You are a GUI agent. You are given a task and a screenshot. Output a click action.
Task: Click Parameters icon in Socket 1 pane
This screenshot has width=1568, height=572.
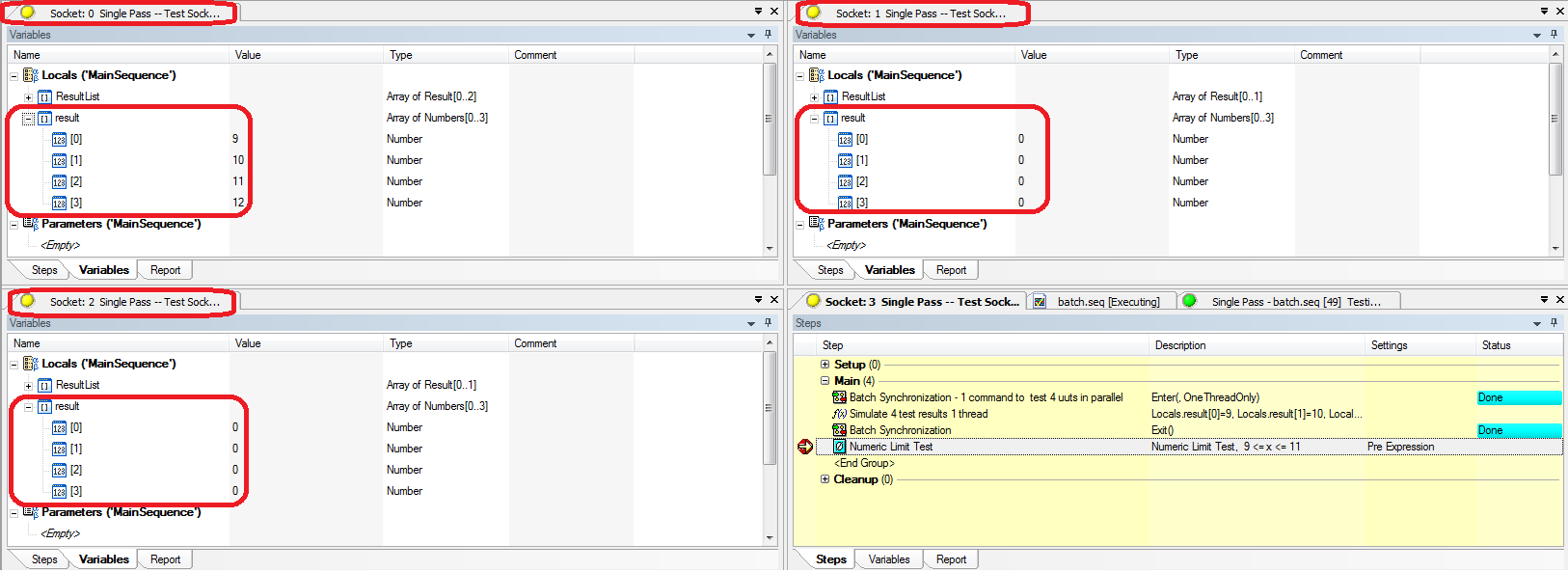click(816, 224)
